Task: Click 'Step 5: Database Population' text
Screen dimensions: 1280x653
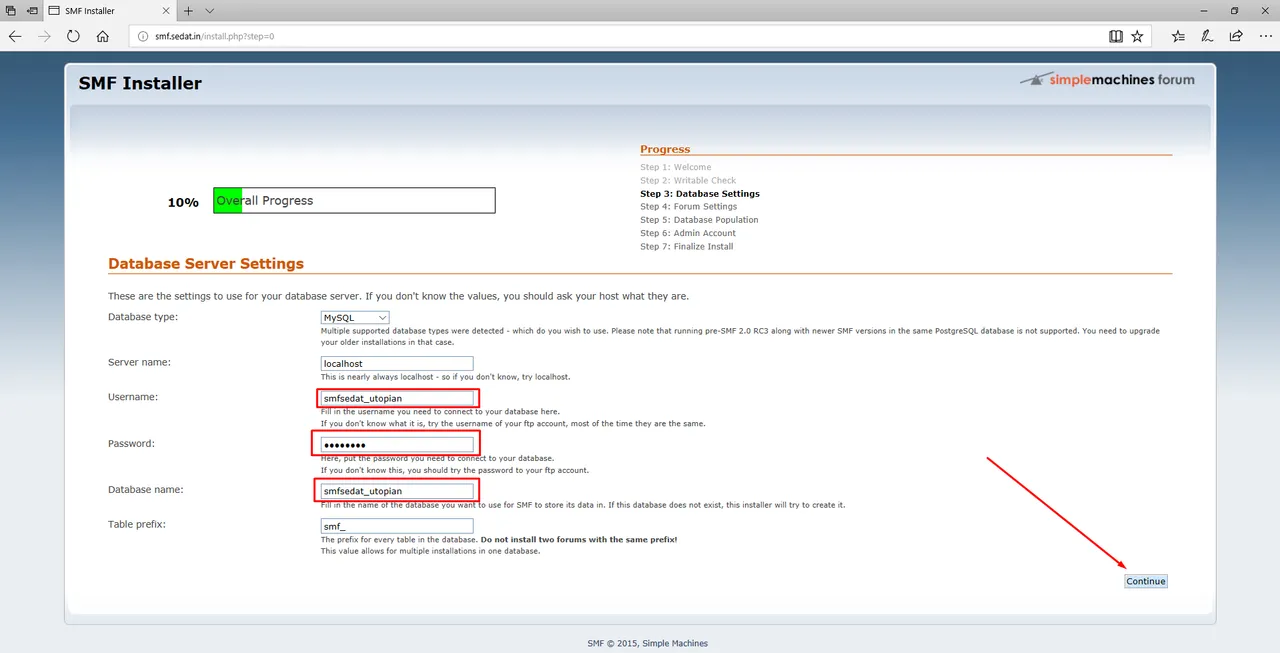Action: point(699,220)
